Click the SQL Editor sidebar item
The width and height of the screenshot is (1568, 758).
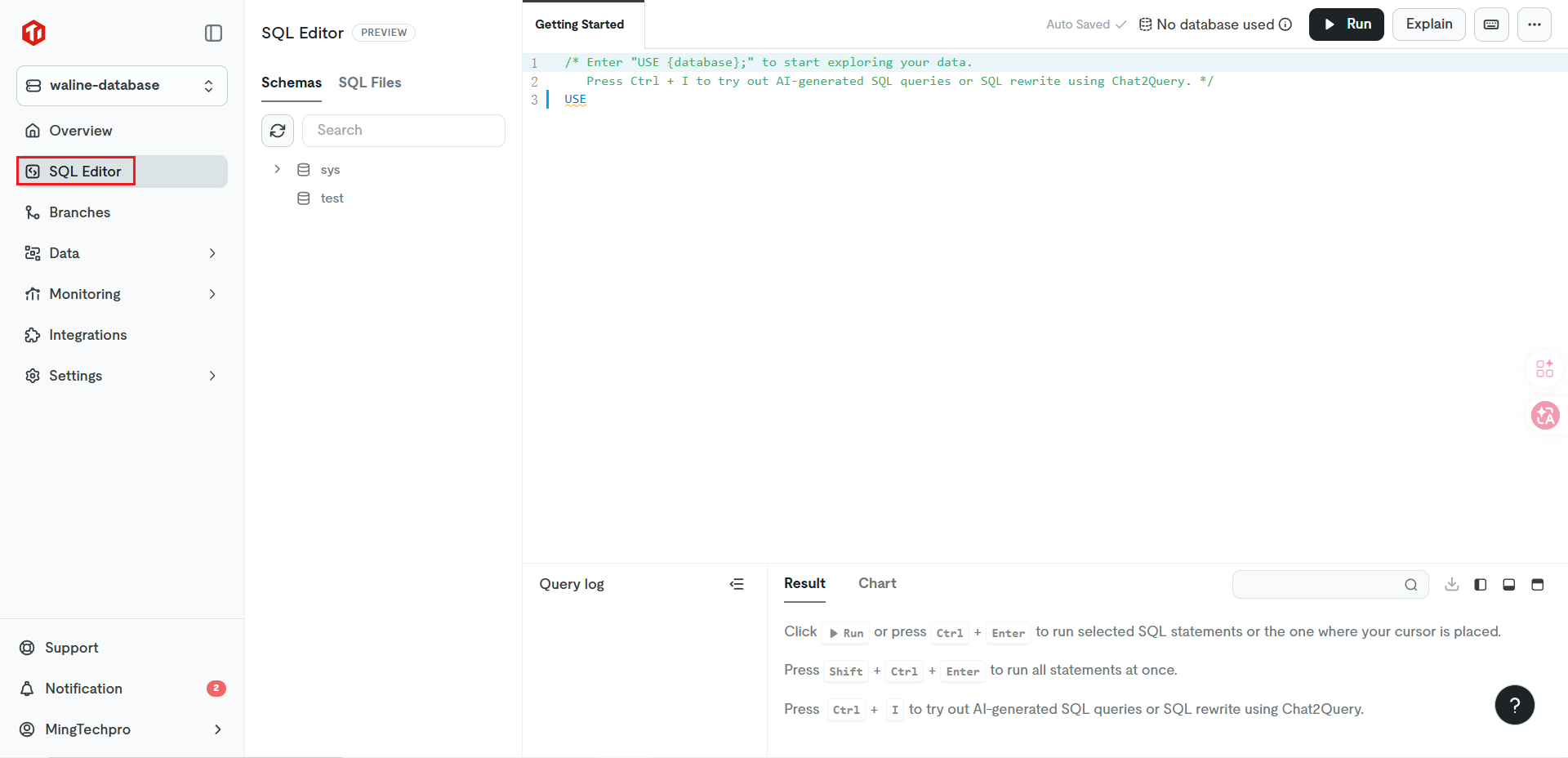click(122, 172)
